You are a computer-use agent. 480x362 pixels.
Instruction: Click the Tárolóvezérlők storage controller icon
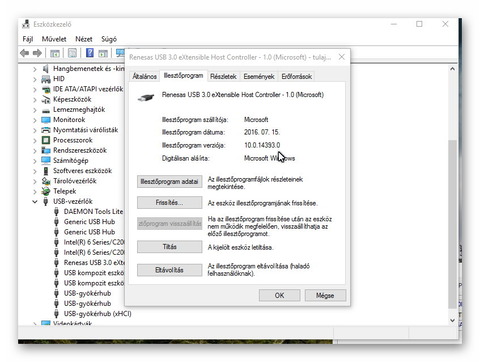[46, 181]
